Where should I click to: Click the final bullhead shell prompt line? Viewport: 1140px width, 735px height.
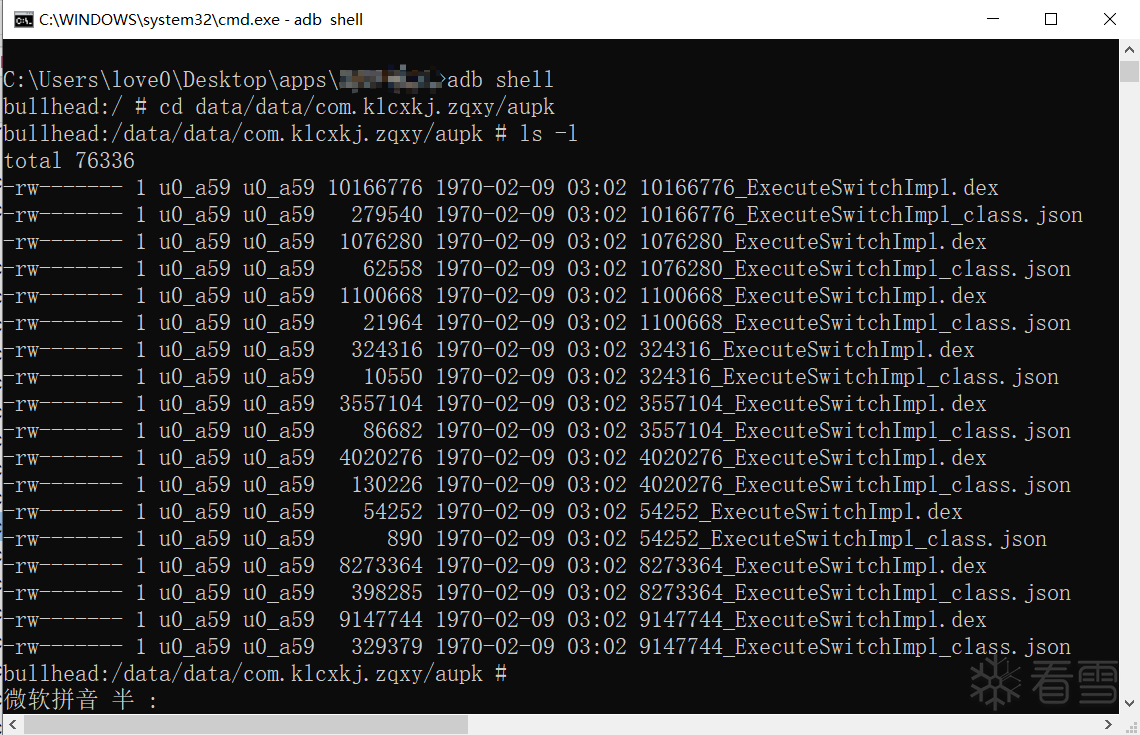click(x=255, y=674)
